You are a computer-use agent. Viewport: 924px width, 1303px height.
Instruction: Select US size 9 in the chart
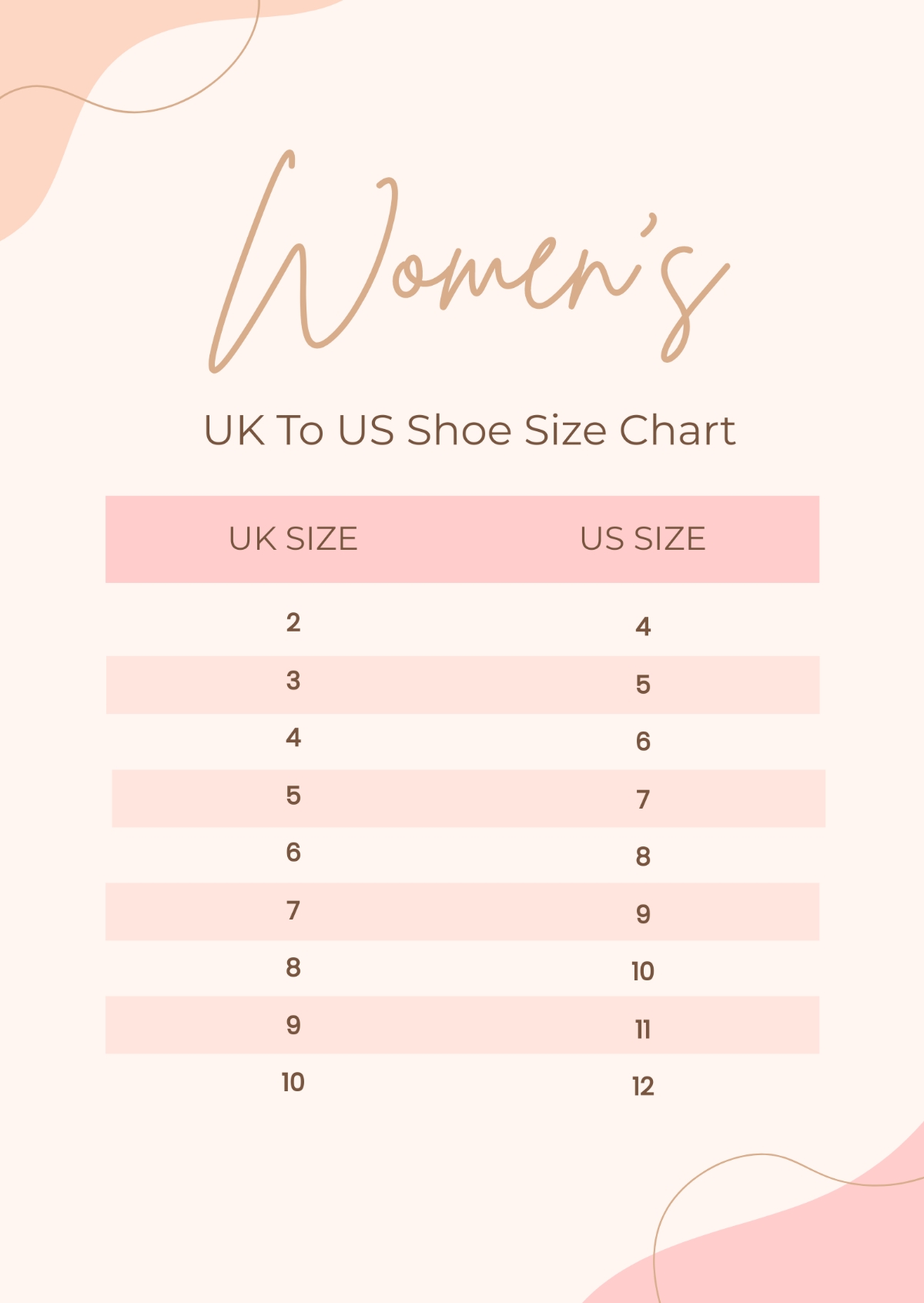[x=643, y=914]
